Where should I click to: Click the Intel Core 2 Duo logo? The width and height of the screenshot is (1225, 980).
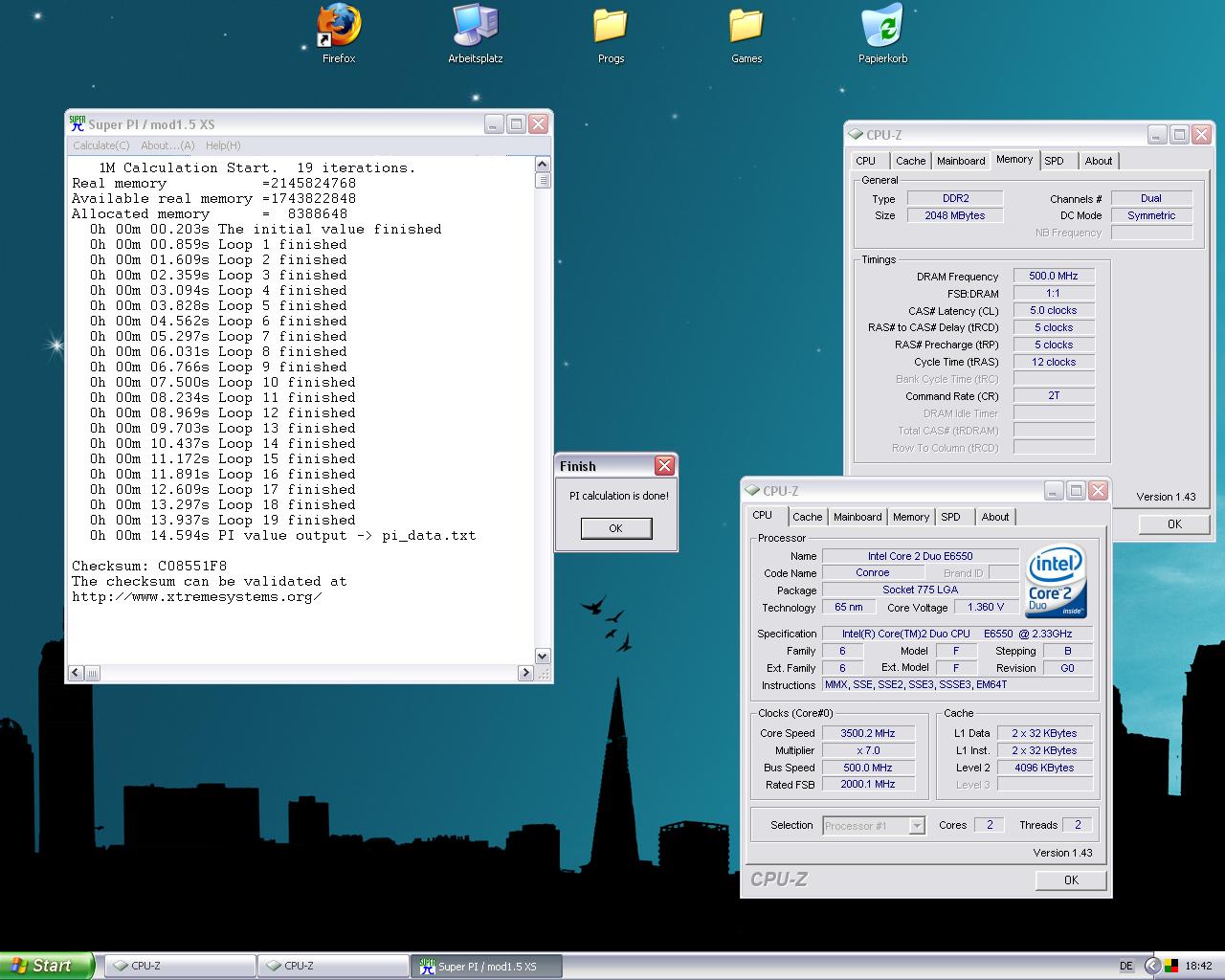1056,582
